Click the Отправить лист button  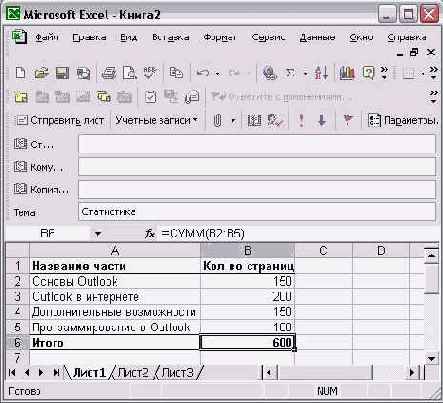tap(60, 120)
